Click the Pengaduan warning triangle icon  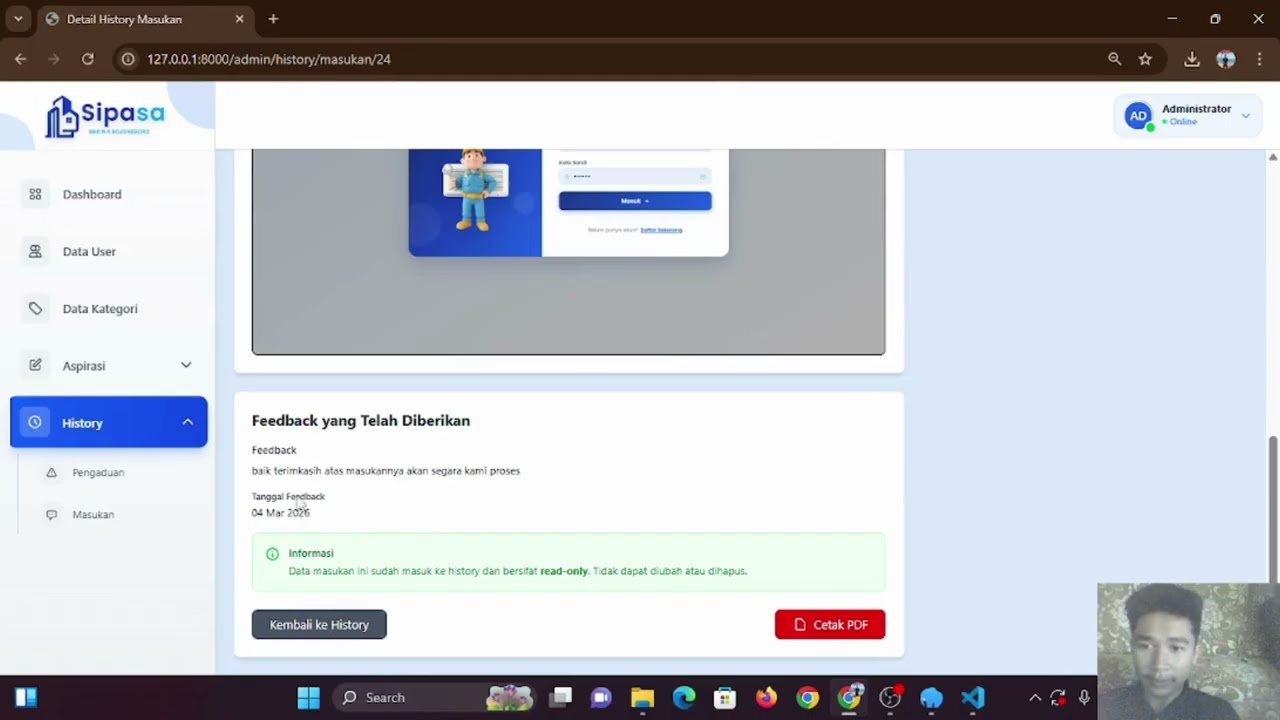pos(51,472)
